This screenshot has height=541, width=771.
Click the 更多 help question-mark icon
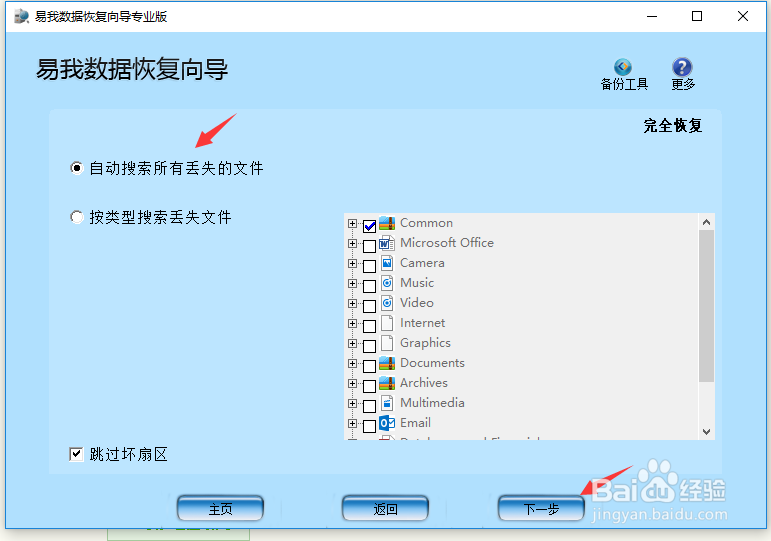(x=682, y=66)
